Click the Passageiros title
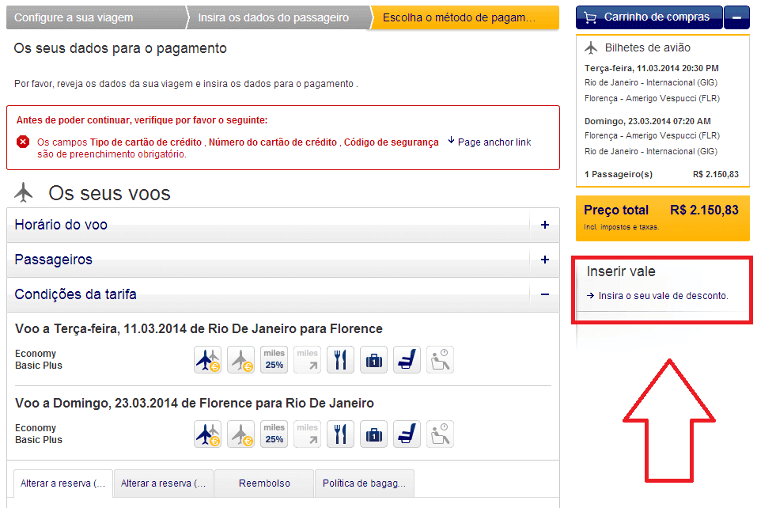This screenshot has height=508, width=757. tap(53, 259)
